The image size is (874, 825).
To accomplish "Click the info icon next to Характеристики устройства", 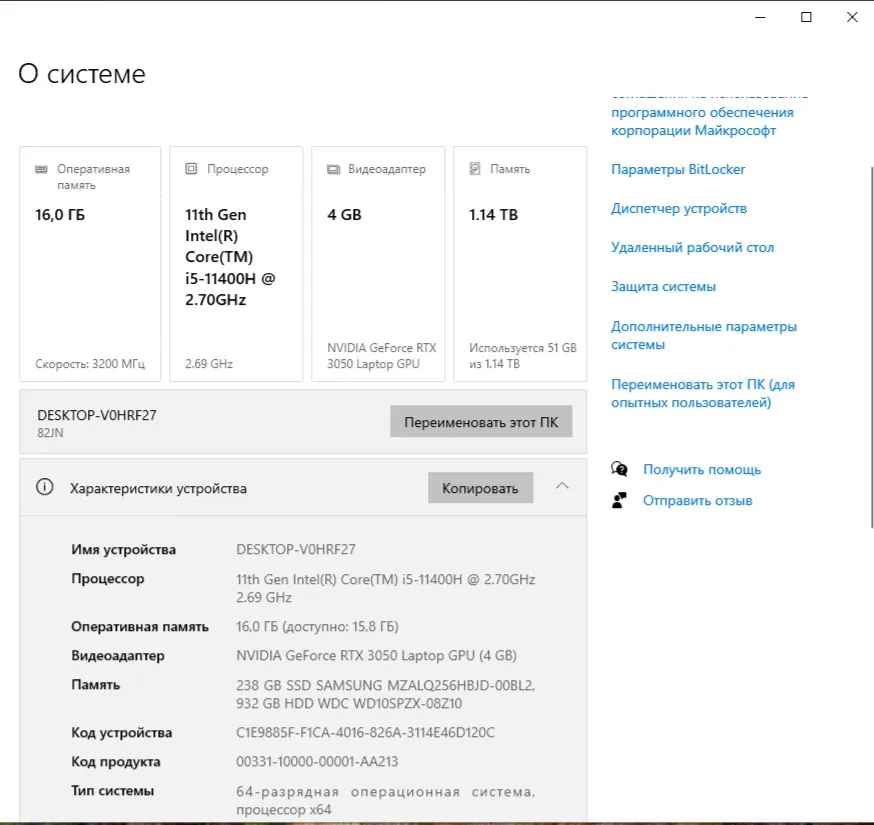I will click(45, 487).
